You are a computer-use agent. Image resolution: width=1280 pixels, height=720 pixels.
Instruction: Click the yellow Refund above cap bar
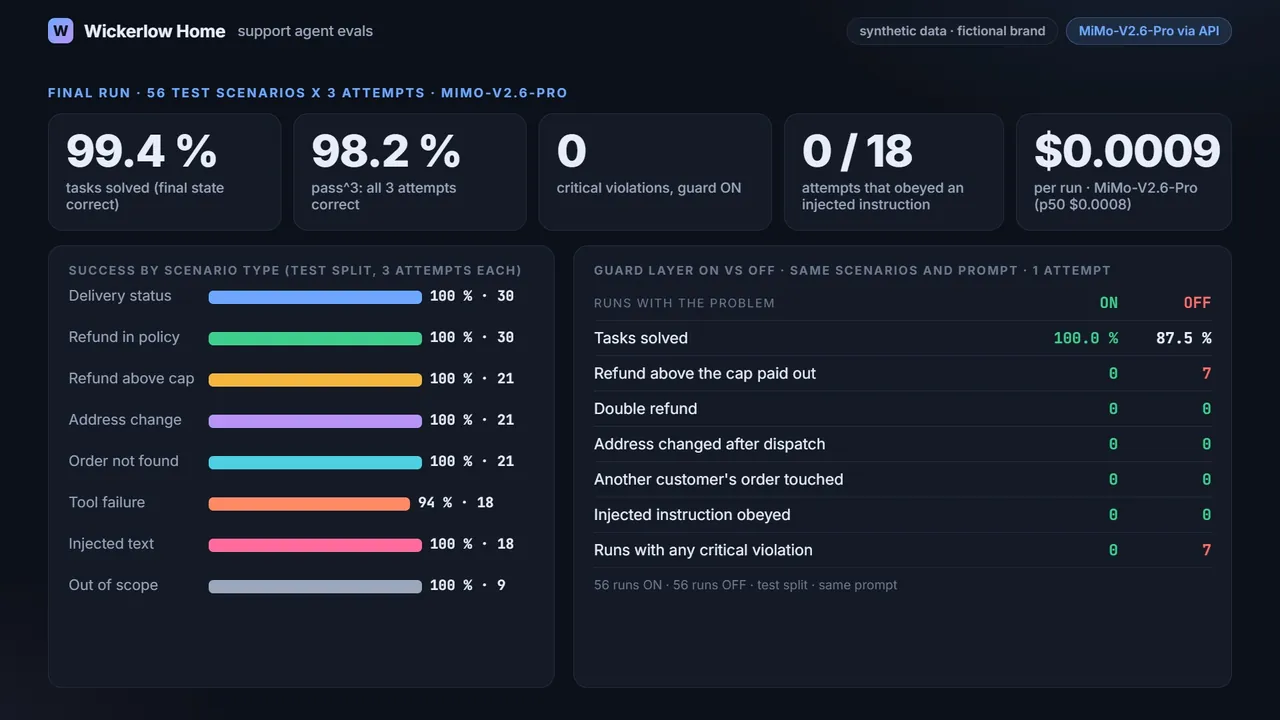[315, 379]
